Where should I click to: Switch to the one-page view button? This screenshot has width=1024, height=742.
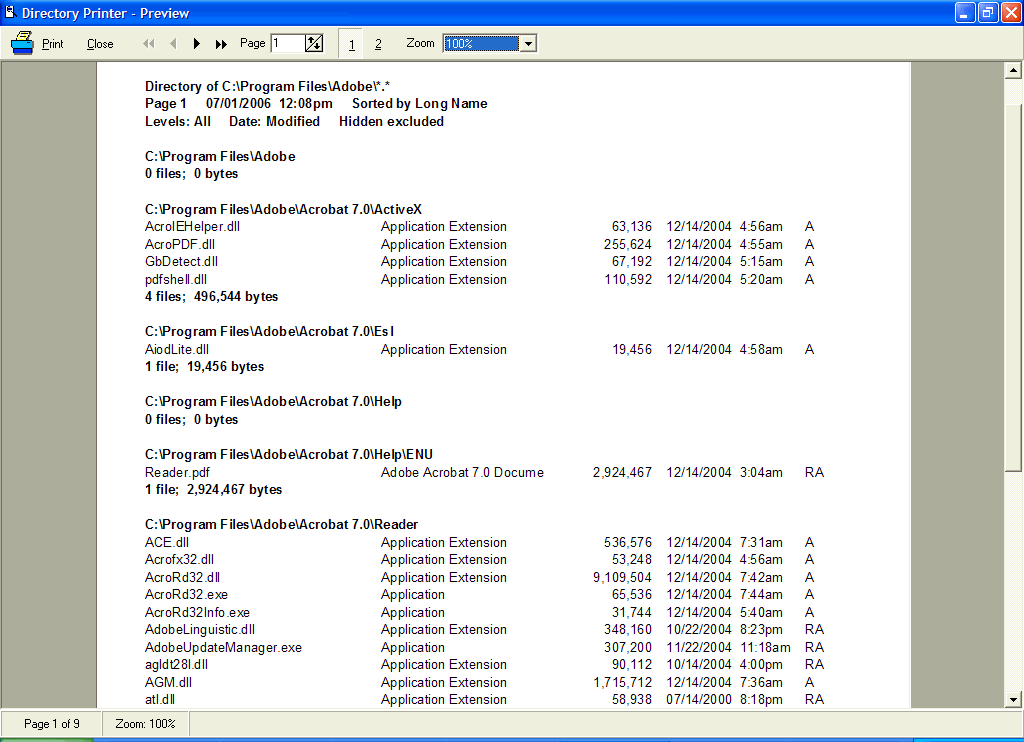pos(352,44)
